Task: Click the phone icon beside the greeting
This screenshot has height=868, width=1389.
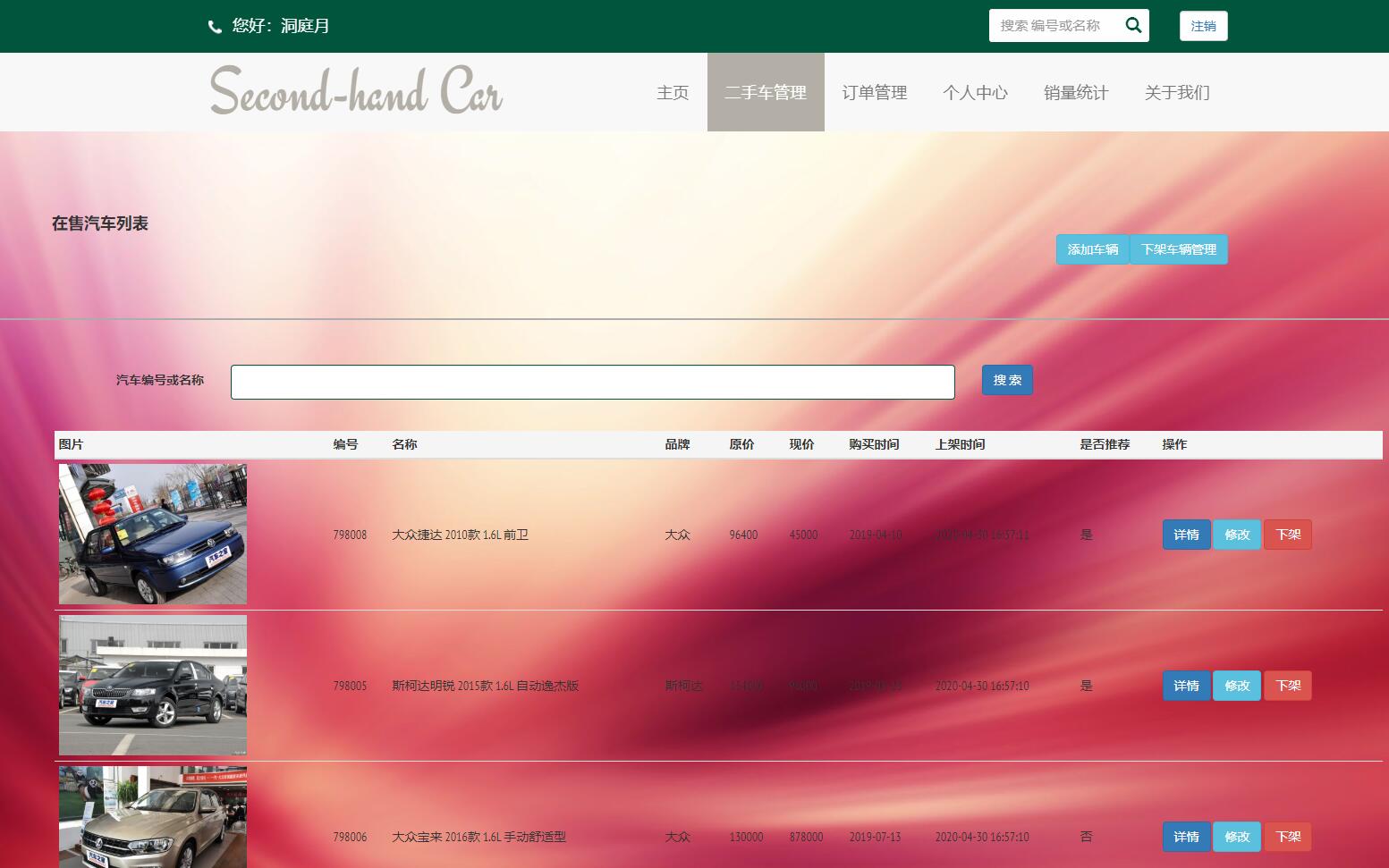Action: click(x=215, y=27)
